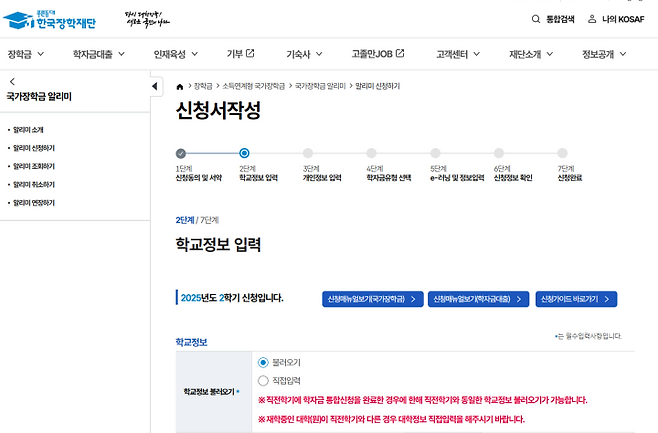This screenshot has height=433, width=658.
Task: Open 알리미 조회하기 in sidebar
Action: [x=34, y=167]
